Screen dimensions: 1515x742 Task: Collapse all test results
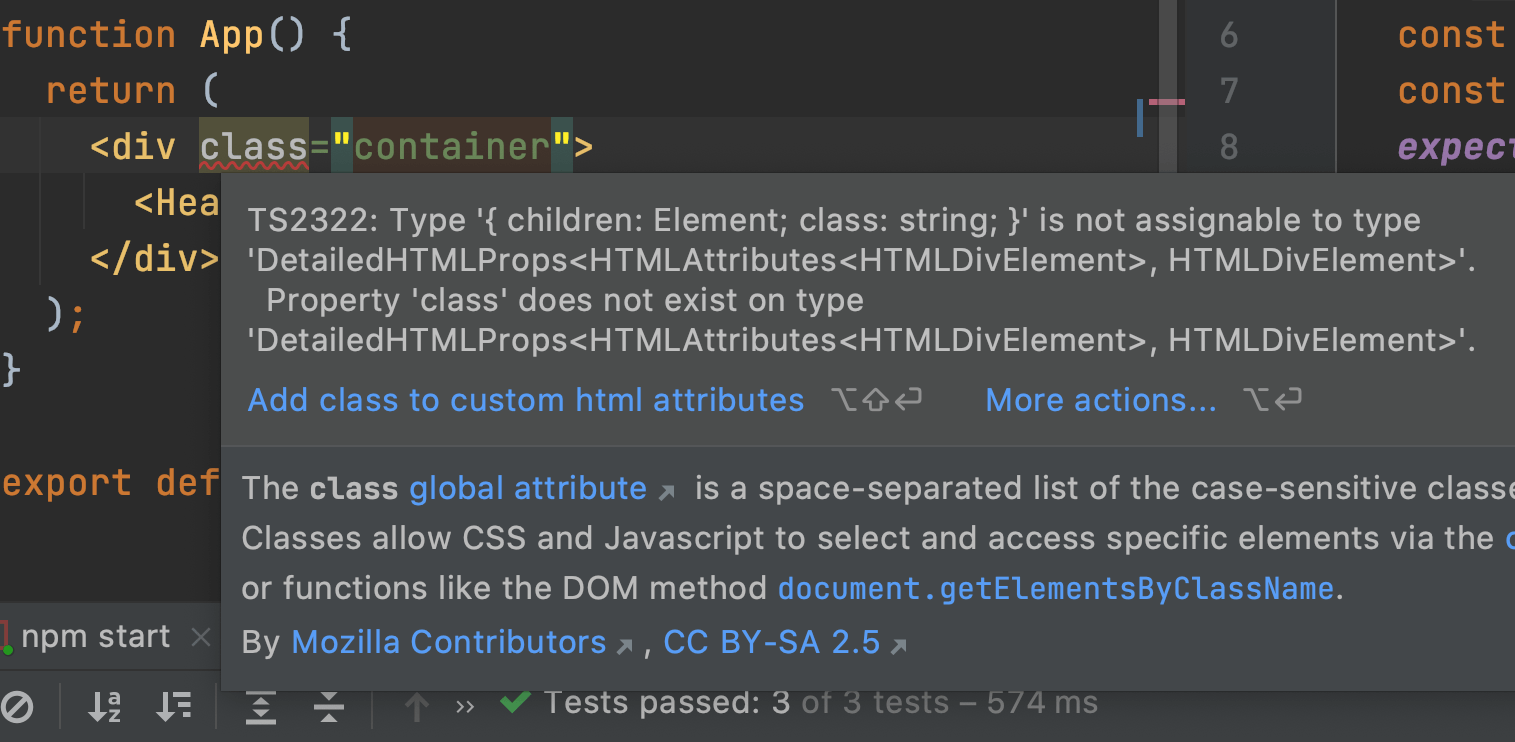click(x=328, y=706)
